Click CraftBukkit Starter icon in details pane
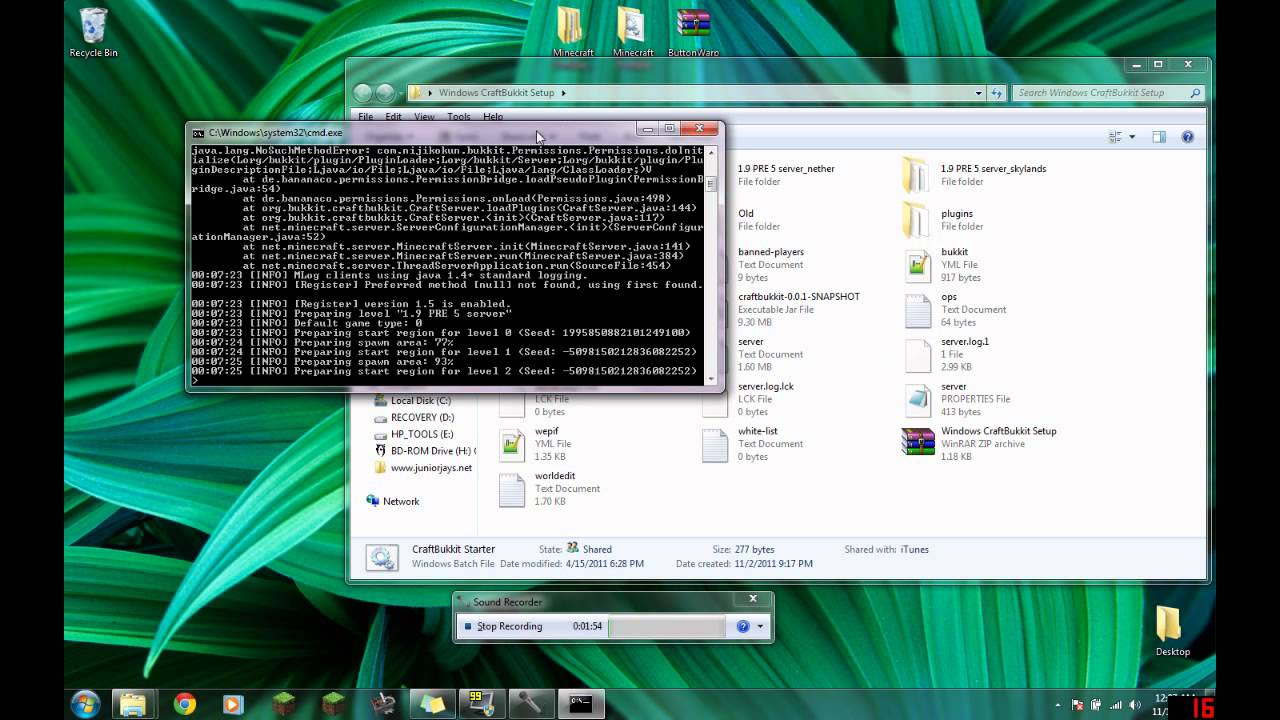1280x720 pixels. click(x=382, y=557)
